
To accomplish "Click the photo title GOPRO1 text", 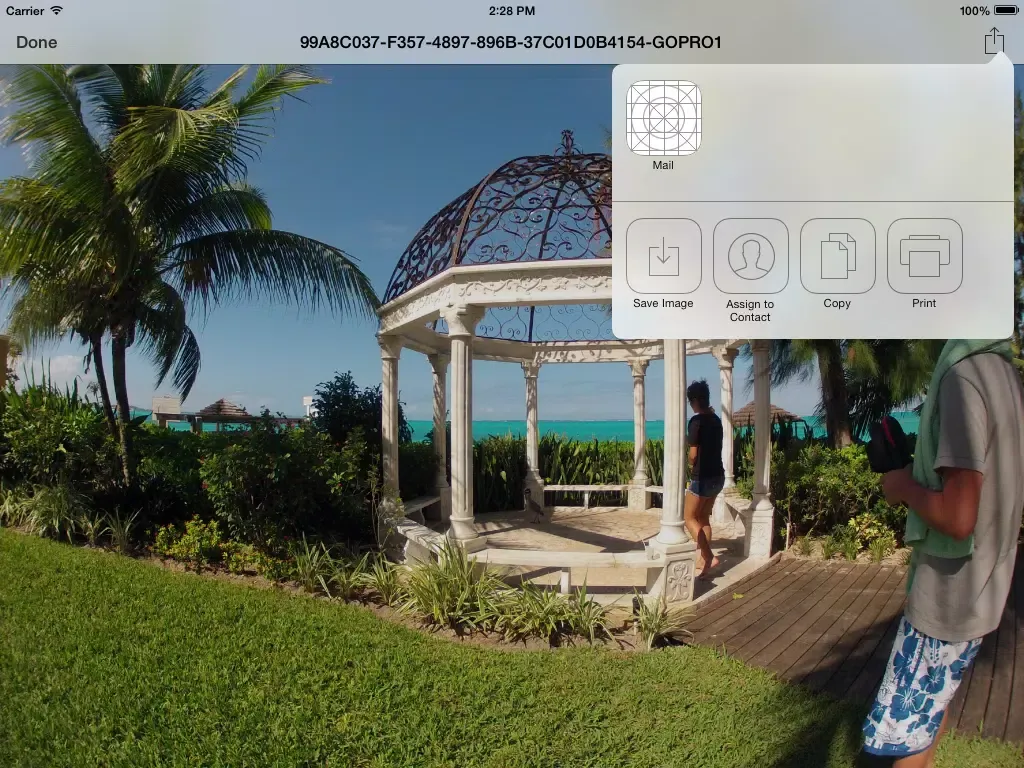I will (511, 42).
